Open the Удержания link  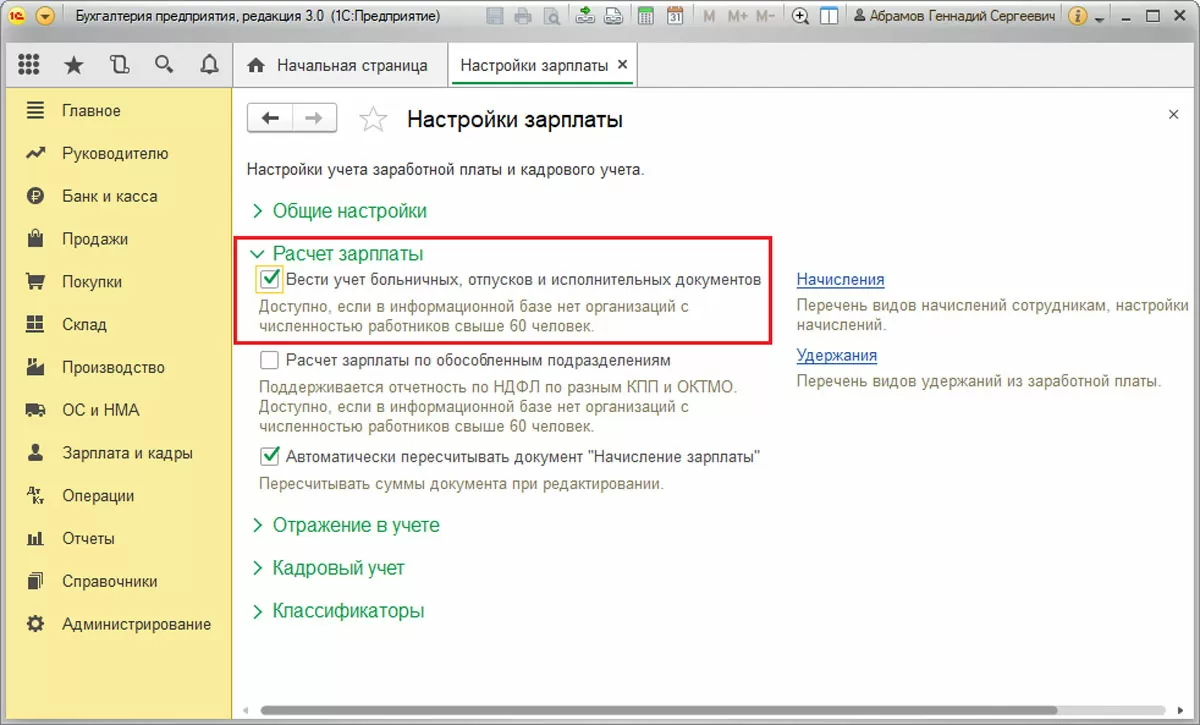point(837,355)
